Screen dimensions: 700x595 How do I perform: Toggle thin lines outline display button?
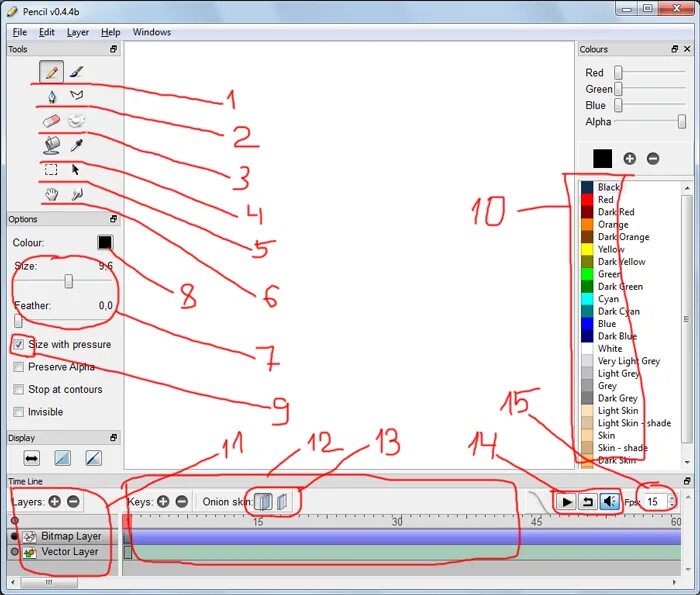[x=93, y=458]
